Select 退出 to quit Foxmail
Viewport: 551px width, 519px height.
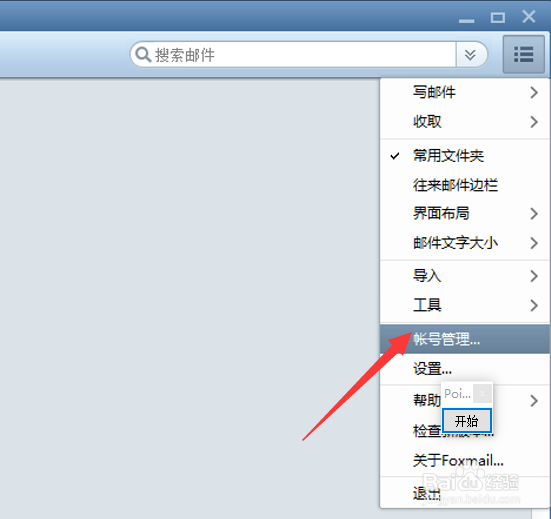pos(465,493)
